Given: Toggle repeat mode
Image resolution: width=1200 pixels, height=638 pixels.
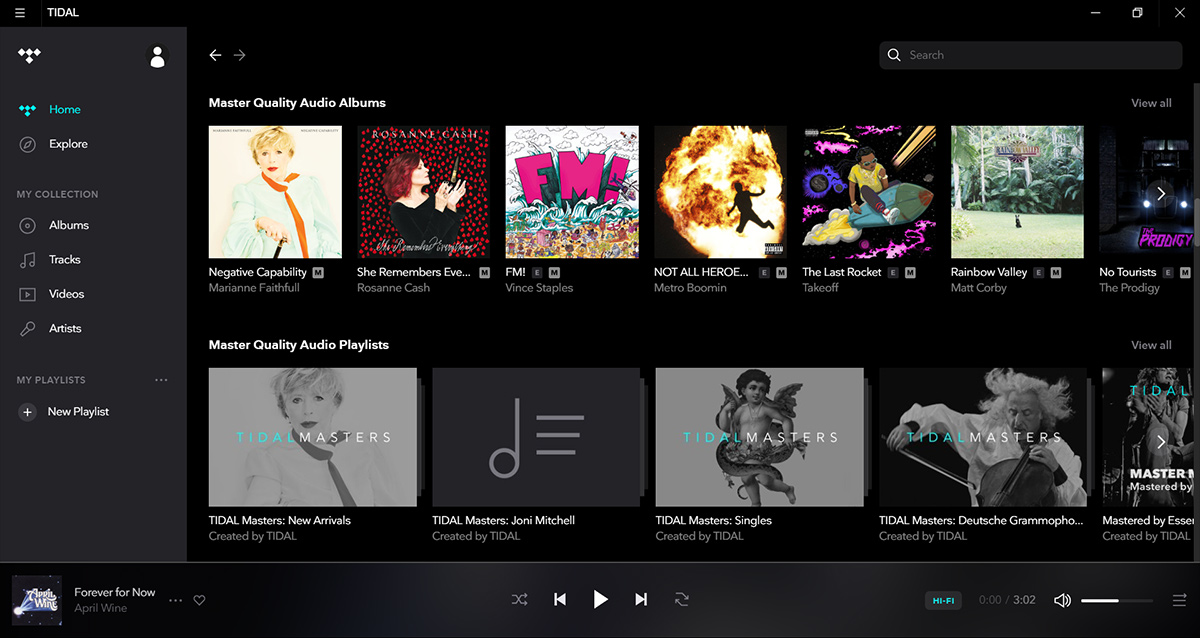Looking at the screenshot, I should point(682,600).
